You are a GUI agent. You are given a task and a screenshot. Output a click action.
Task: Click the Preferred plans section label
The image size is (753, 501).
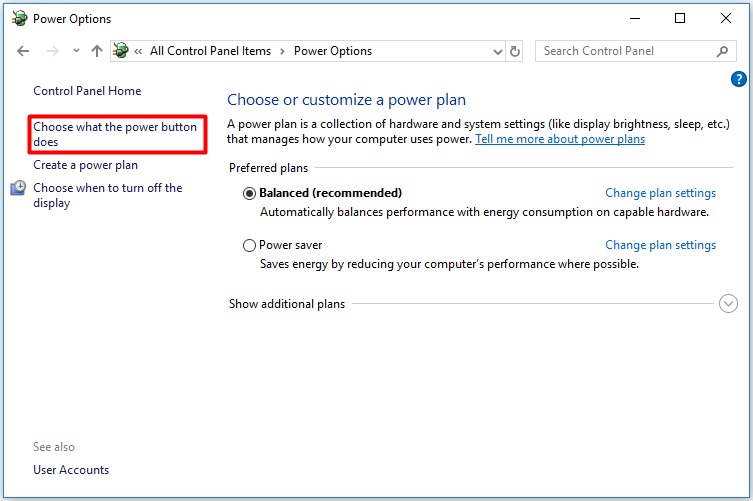[268, 168]
